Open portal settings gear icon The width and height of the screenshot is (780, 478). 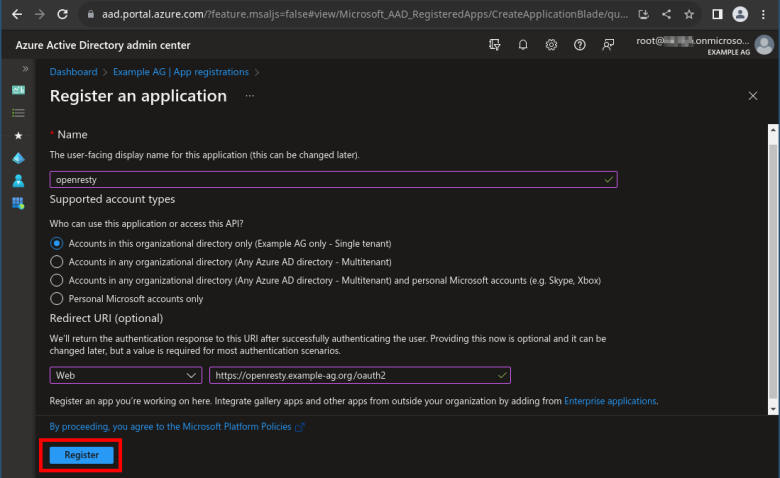tap(551, 45)
